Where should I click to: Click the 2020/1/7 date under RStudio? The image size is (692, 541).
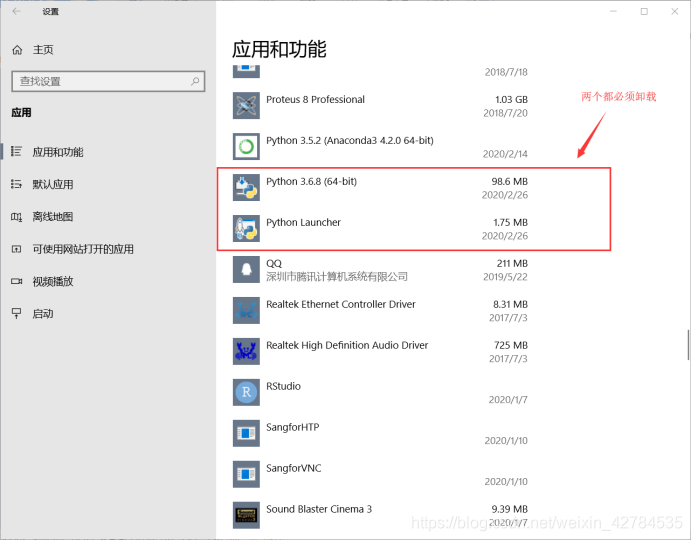(508, 399)
